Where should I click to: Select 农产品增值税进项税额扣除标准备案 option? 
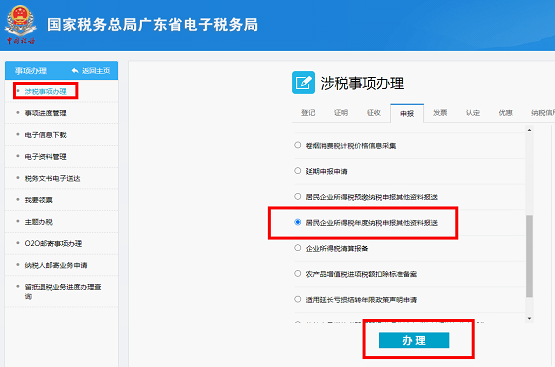coord(298,274)
